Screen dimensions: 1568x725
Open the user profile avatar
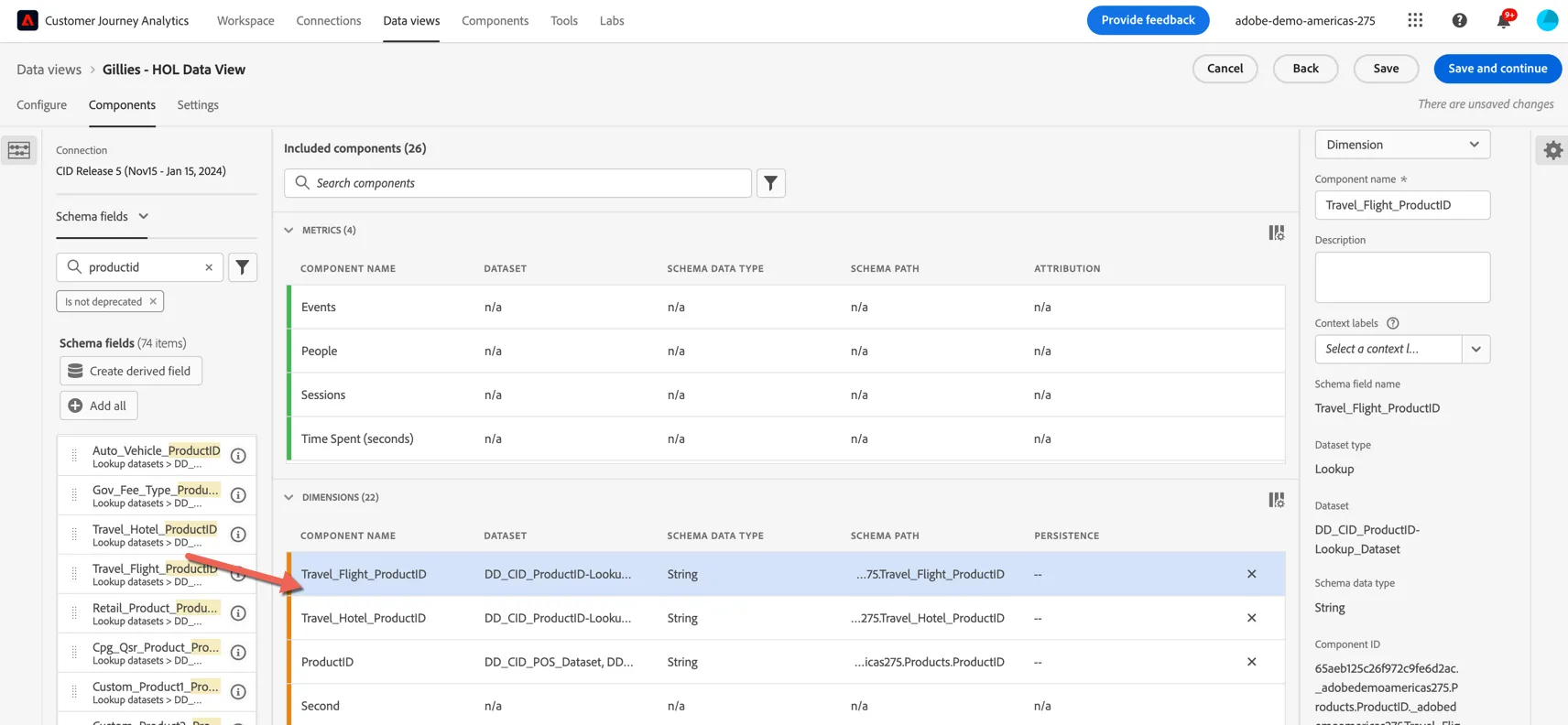tap(1547, 20)
